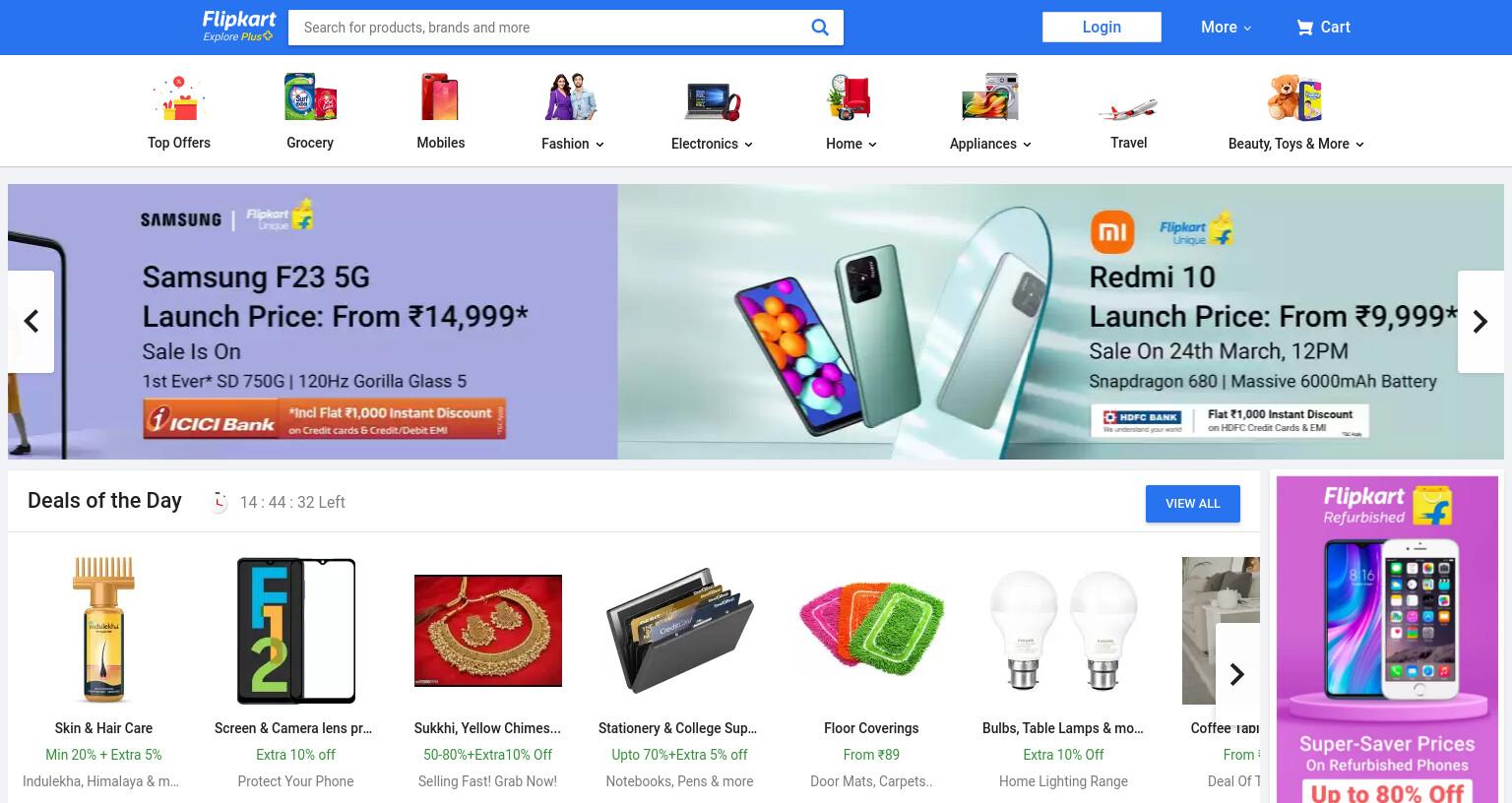Click the search magnifier icon
1512x803 pixels.
point(819,28)
